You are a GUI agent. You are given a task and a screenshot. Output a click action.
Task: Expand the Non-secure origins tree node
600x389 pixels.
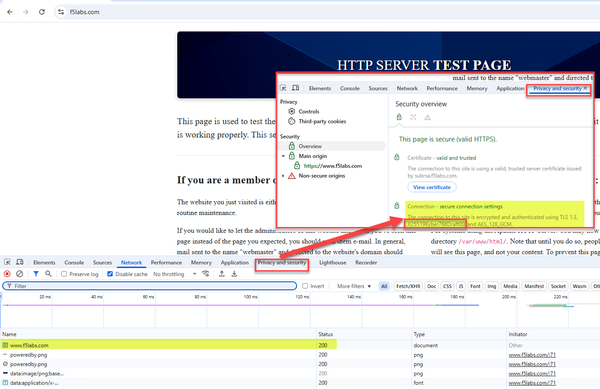283,176
